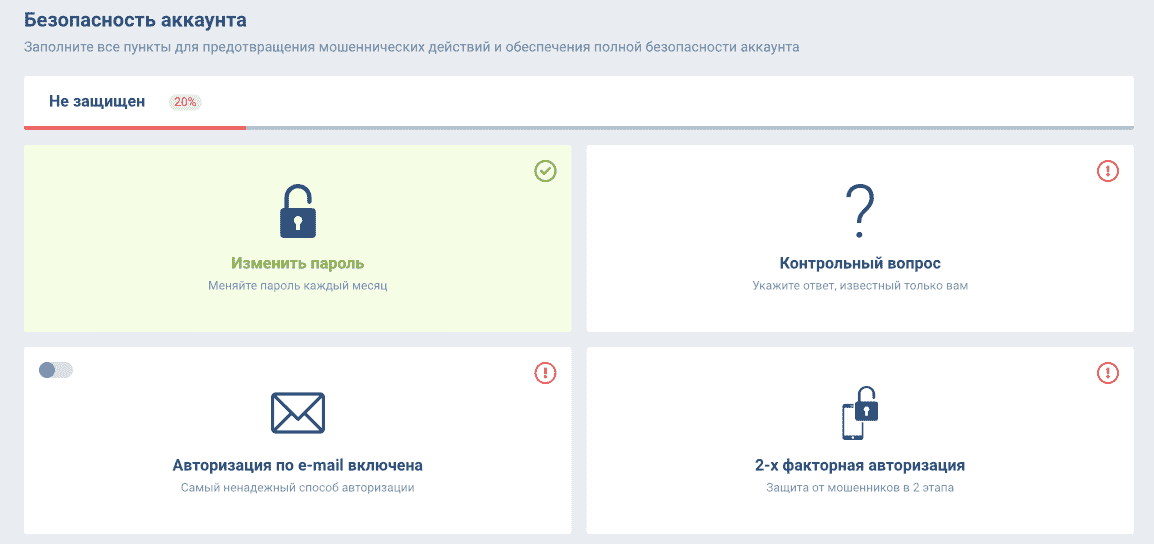Click text Укажите ответ, известный только вам
The image size is (1154, 544).
(860, 286)
